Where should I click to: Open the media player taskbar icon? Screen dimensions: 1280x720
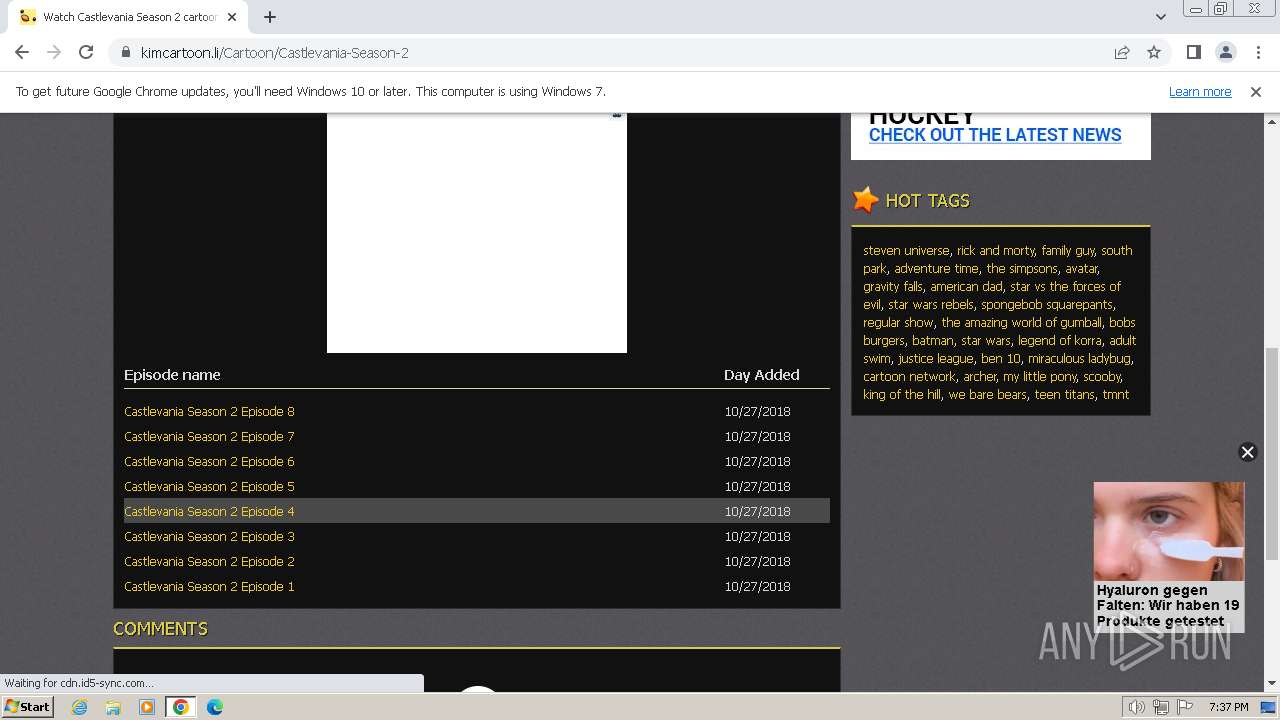tap(147, 707)
